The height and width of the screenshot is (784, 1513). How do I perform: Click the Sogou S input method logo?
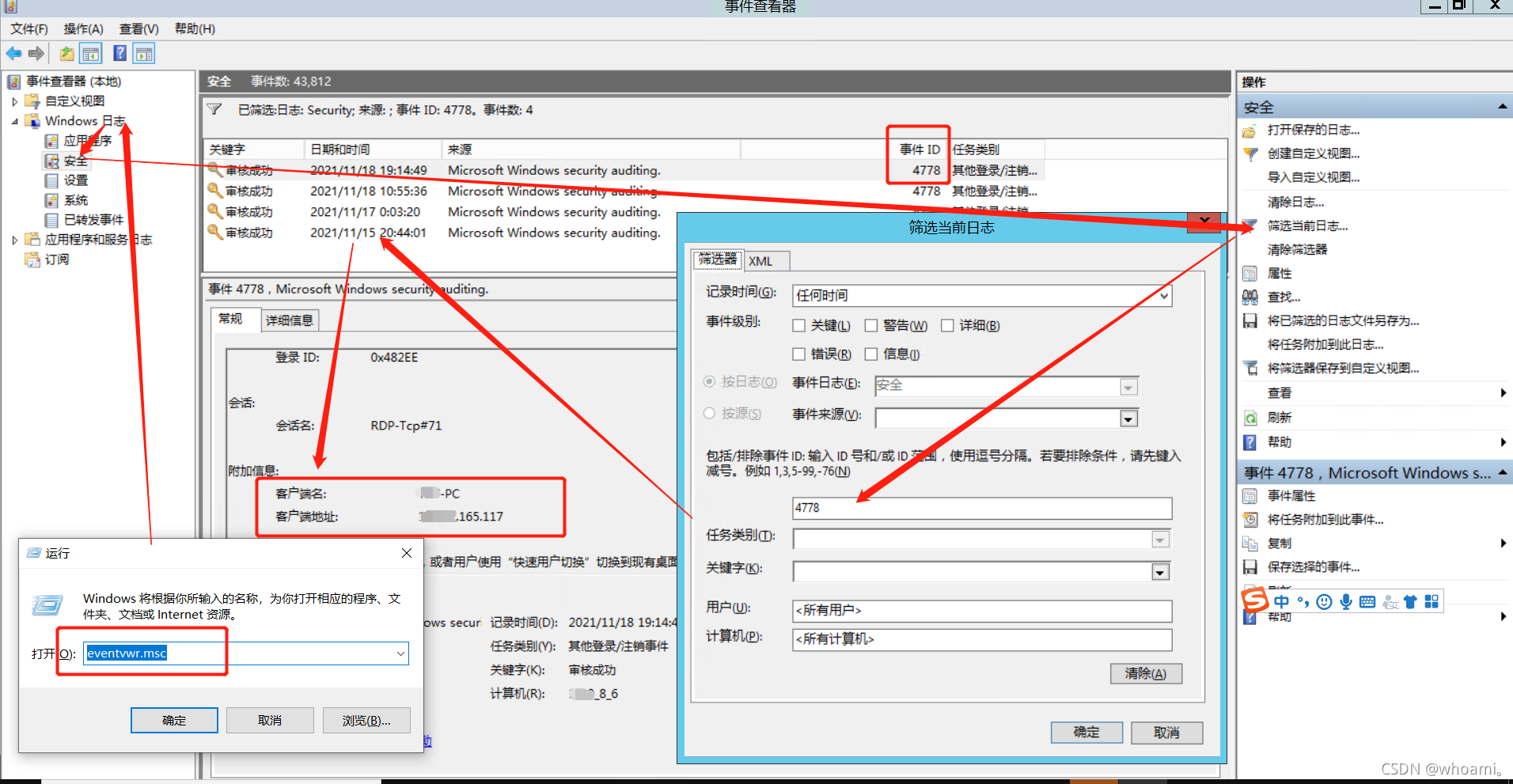tap(1255, 600)
